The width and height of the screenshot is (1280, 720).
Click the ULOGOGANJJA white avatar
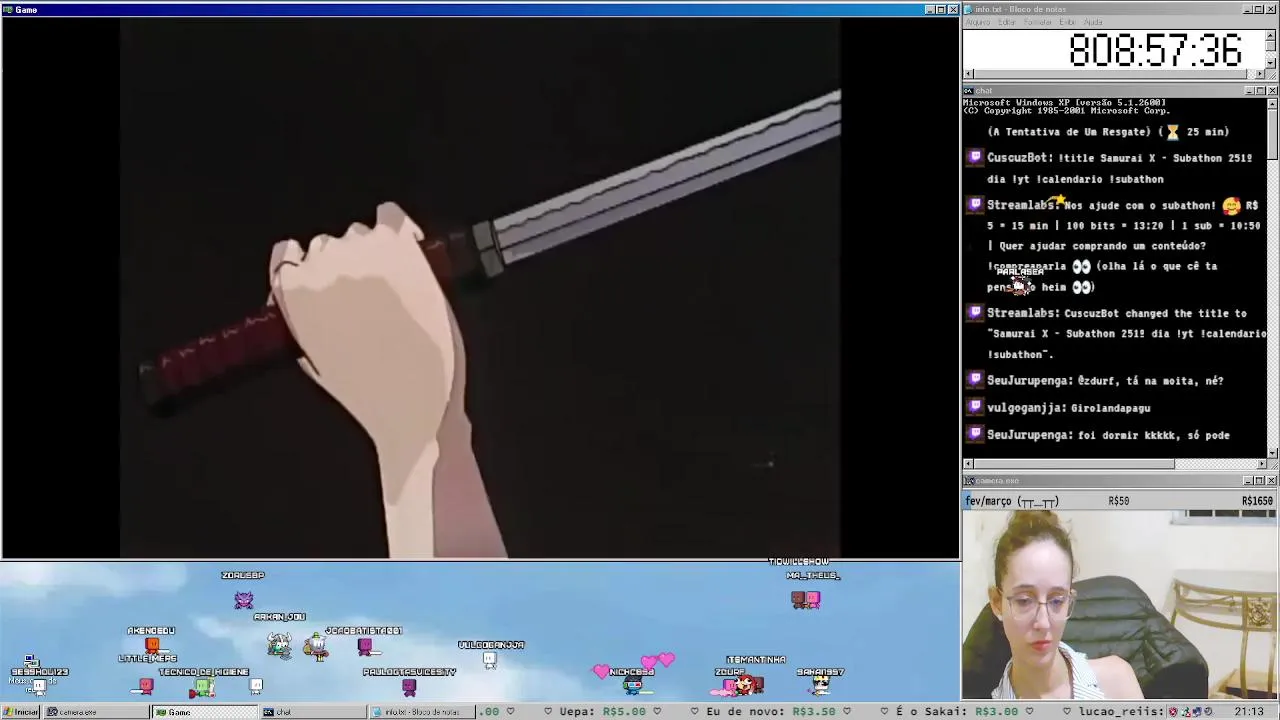489,660
